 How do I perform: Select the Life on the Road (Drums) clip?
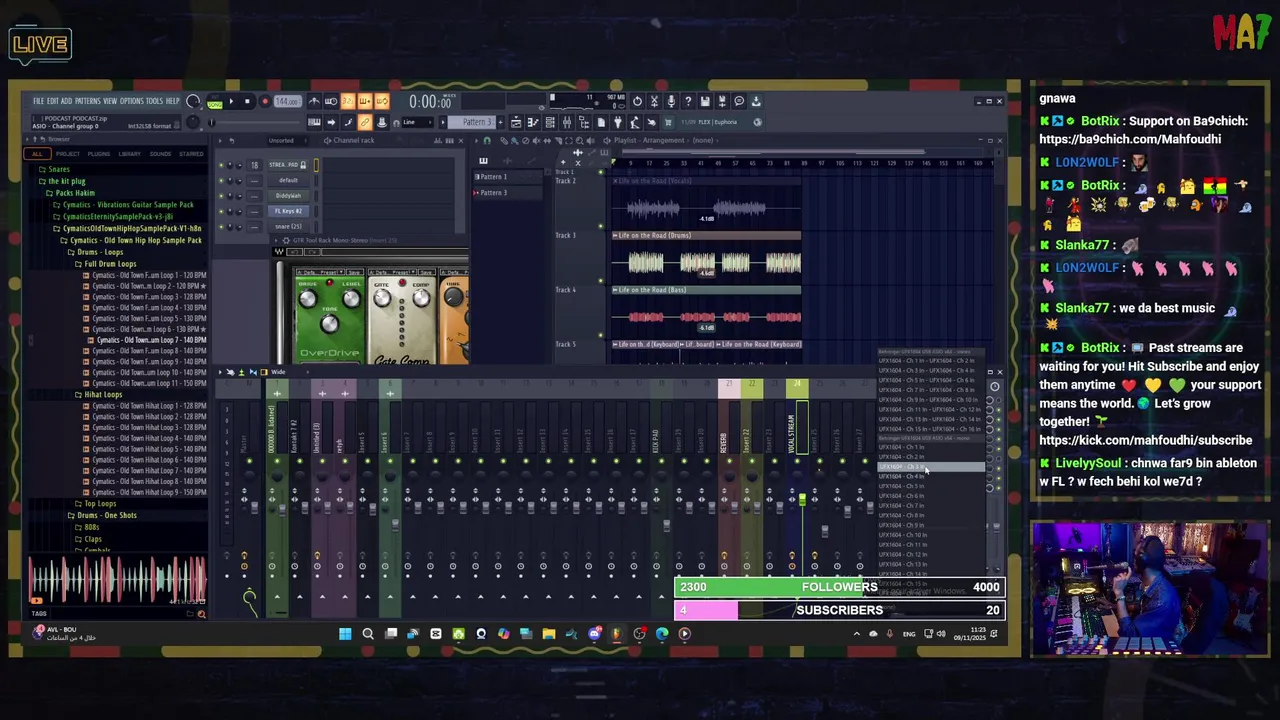706,260
